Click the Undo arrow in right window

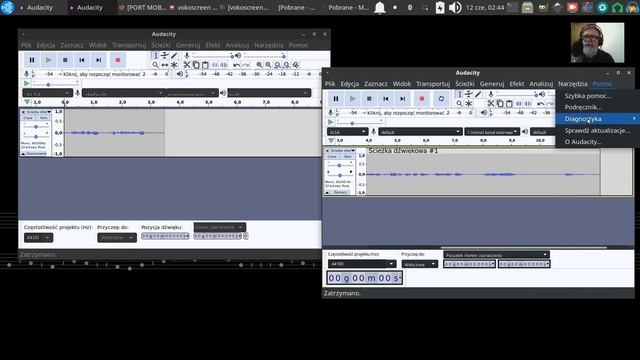tap(540, 104)
